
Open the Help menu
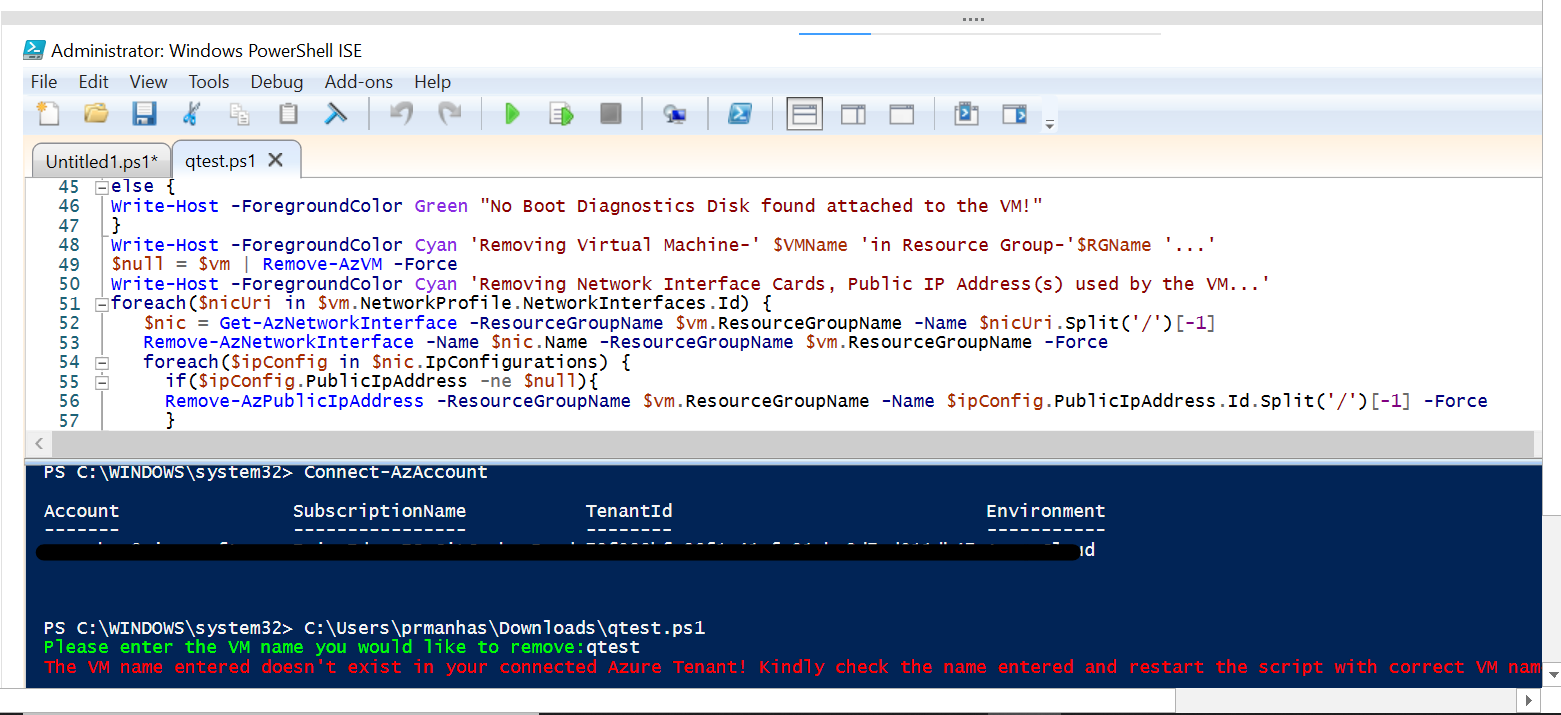432,82
